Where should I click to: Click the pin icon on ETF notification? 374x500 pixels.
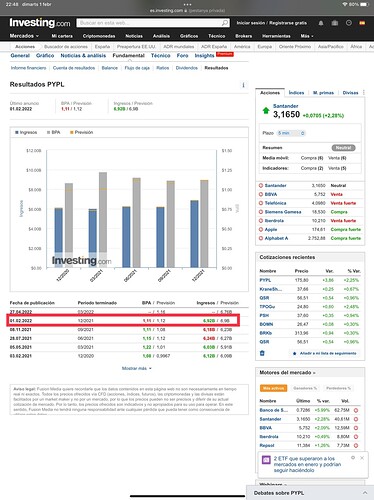click(353, 458)
